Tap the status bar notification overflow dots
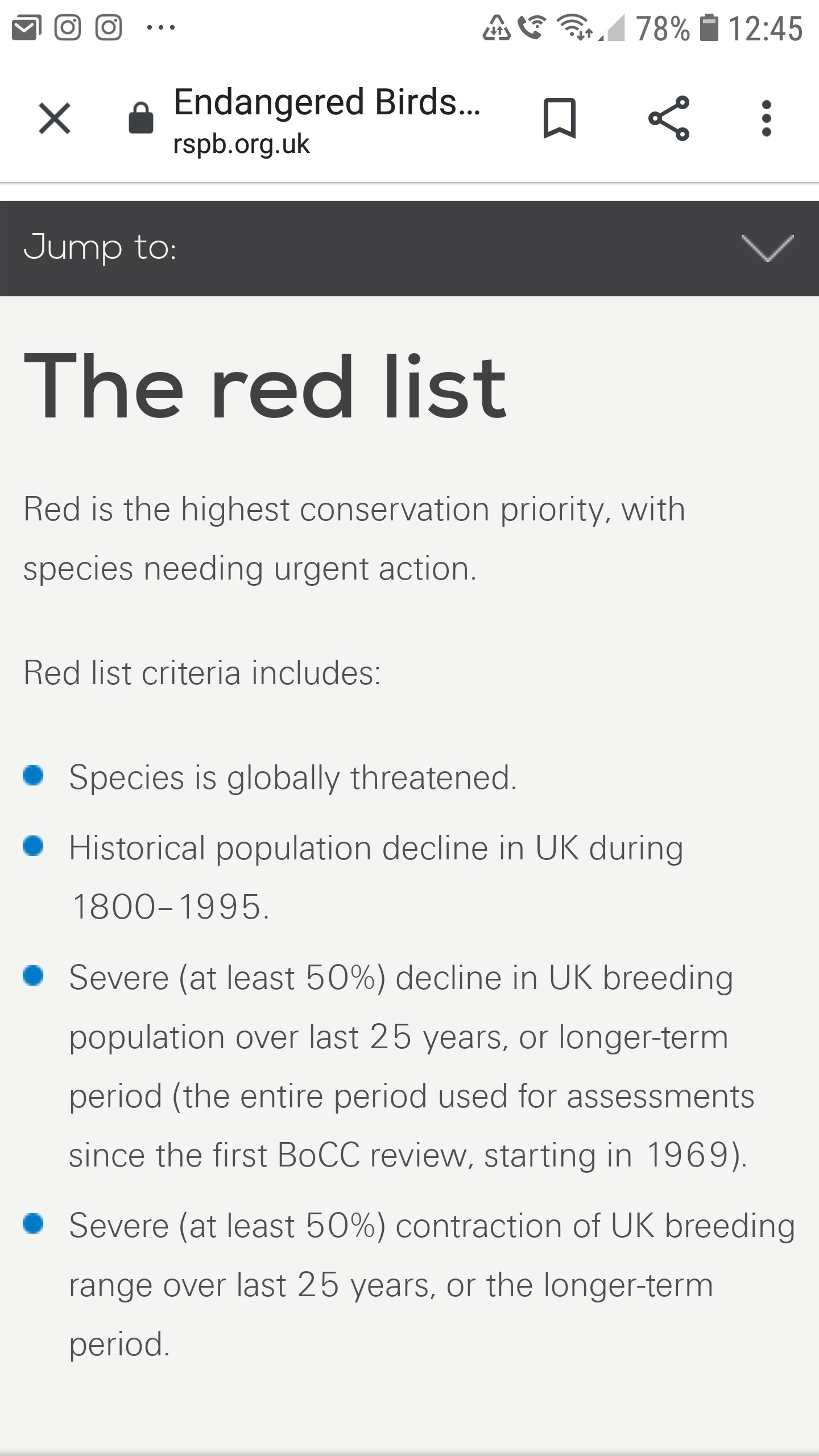 [161, 27]
